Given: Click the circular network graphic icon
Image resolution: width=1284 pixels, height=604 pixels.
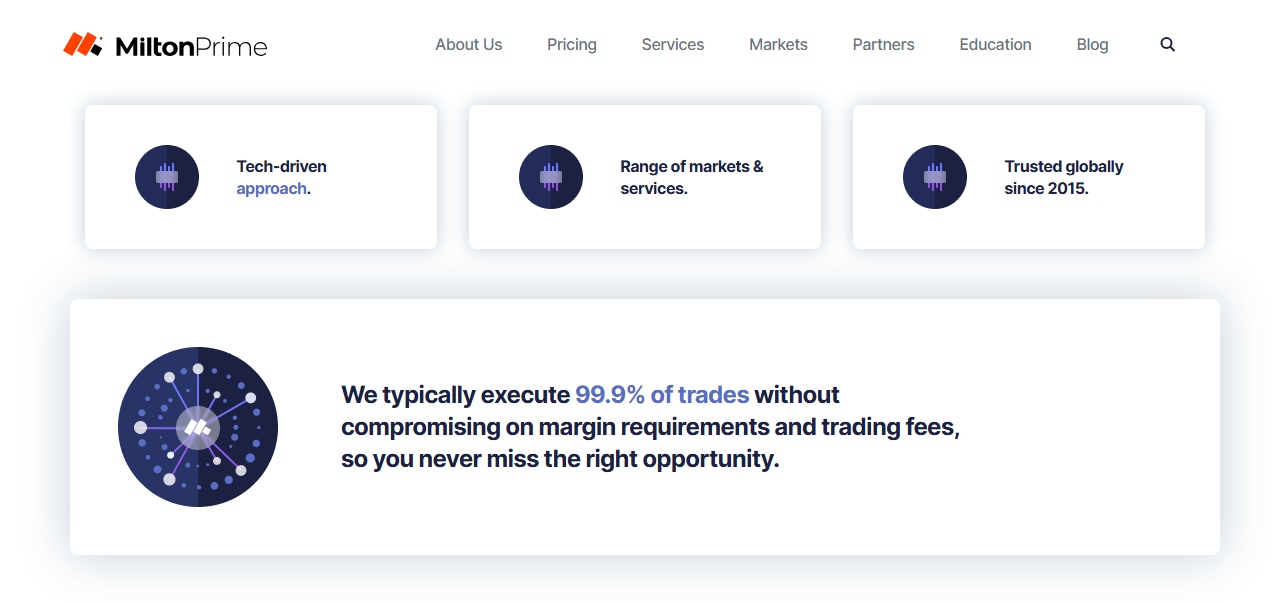Looking at the screenshot, I should (198, 427).
